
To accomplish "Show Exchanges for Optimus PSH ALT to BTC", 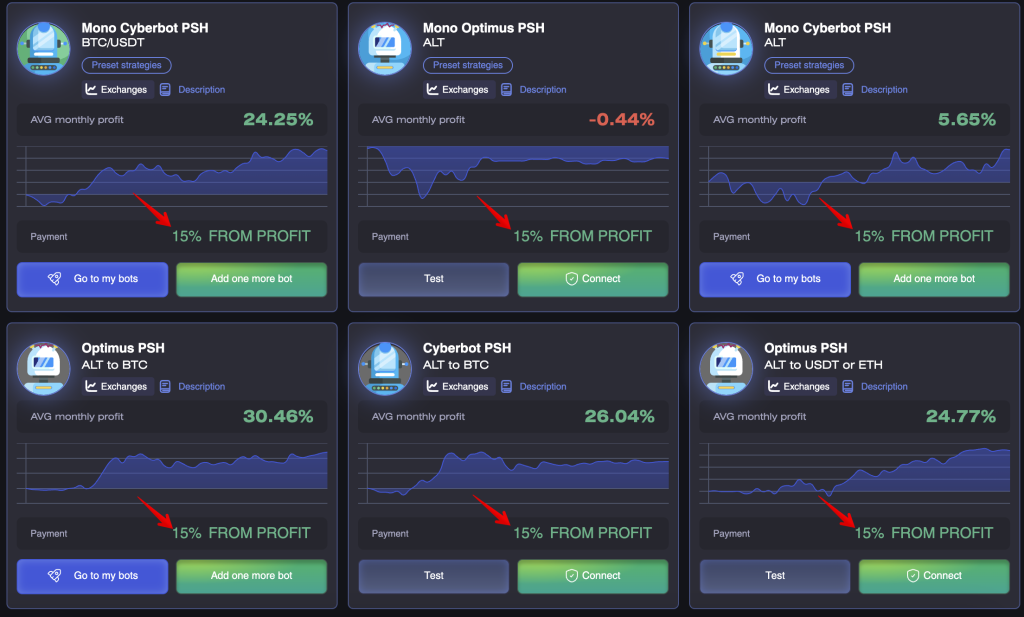I will pos(118,387).
